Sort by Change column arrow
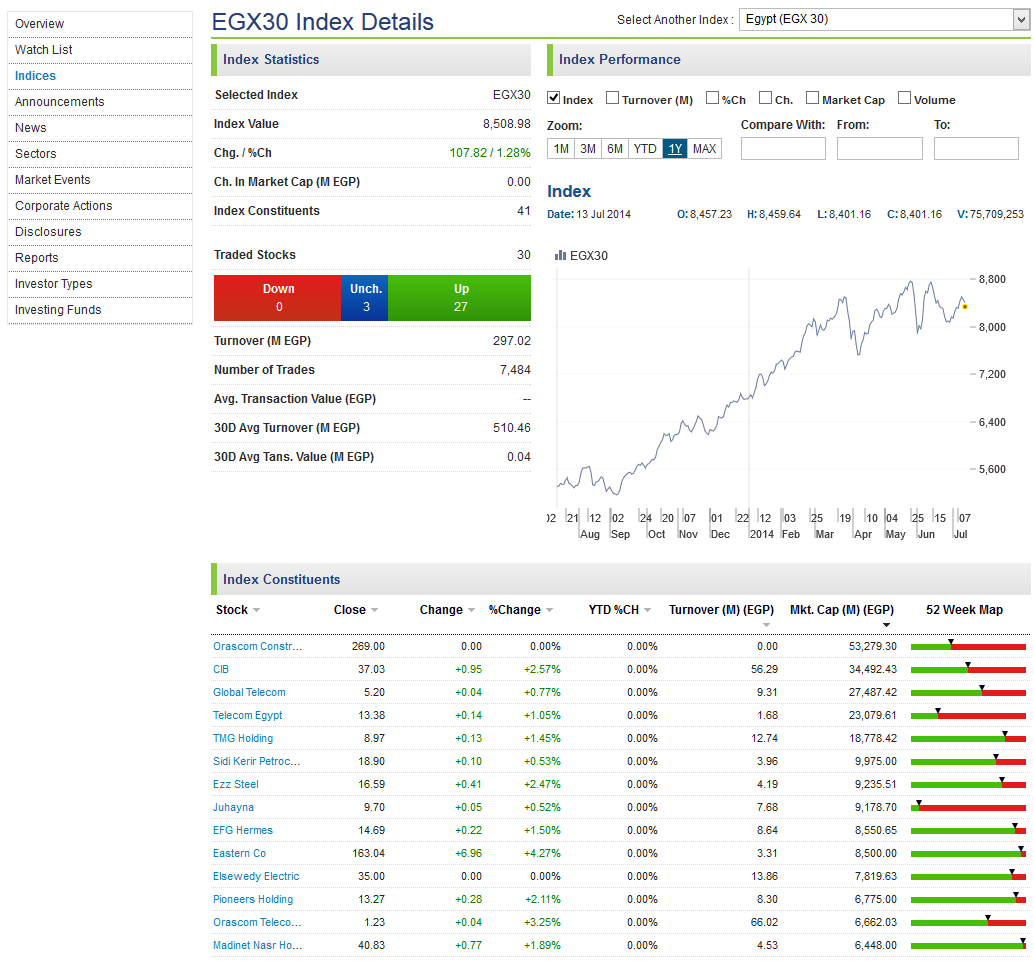1034x961 pixels. 471,610
